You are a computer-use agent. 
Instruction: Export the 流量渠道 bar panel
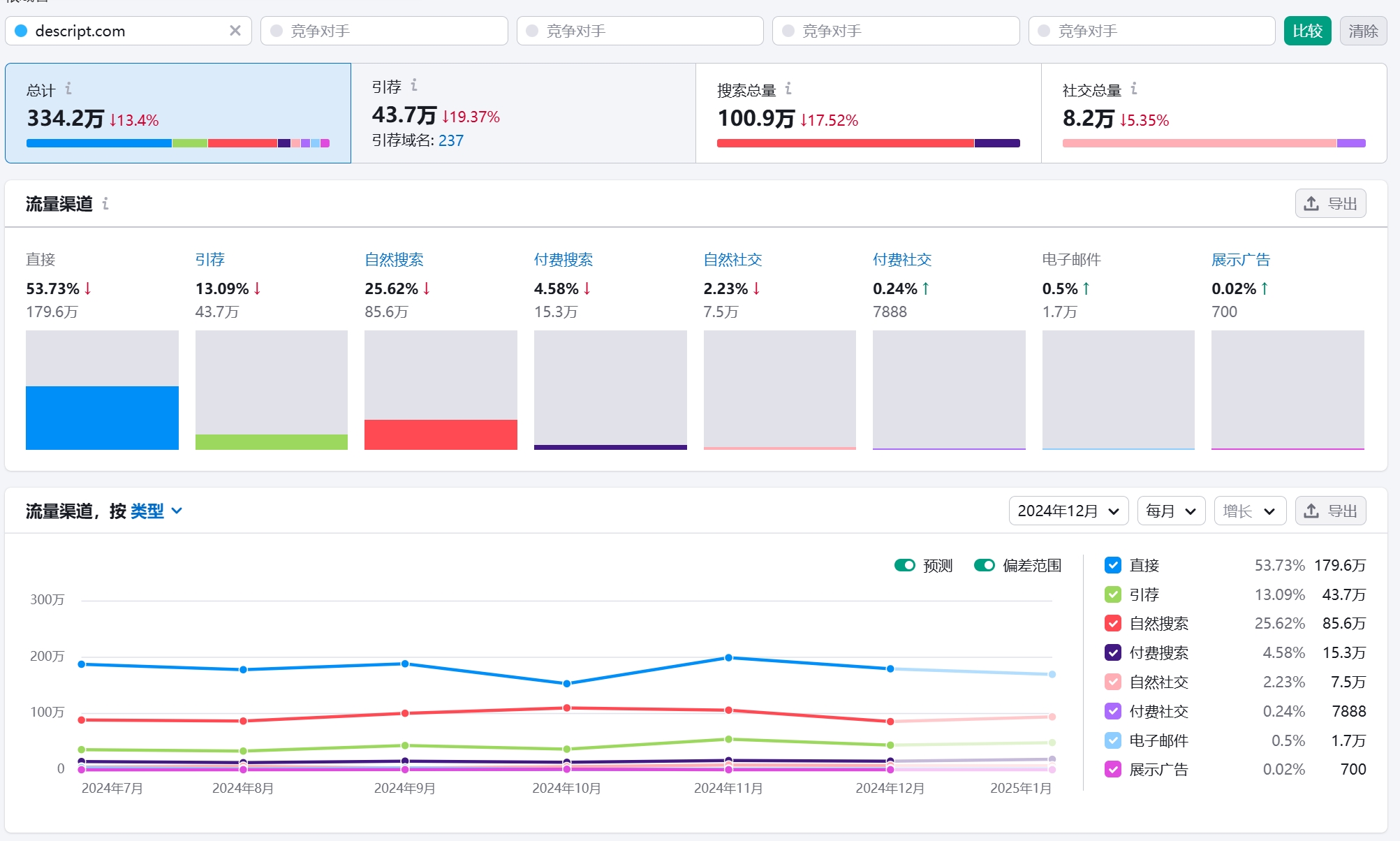click(x=1330, y=204)
